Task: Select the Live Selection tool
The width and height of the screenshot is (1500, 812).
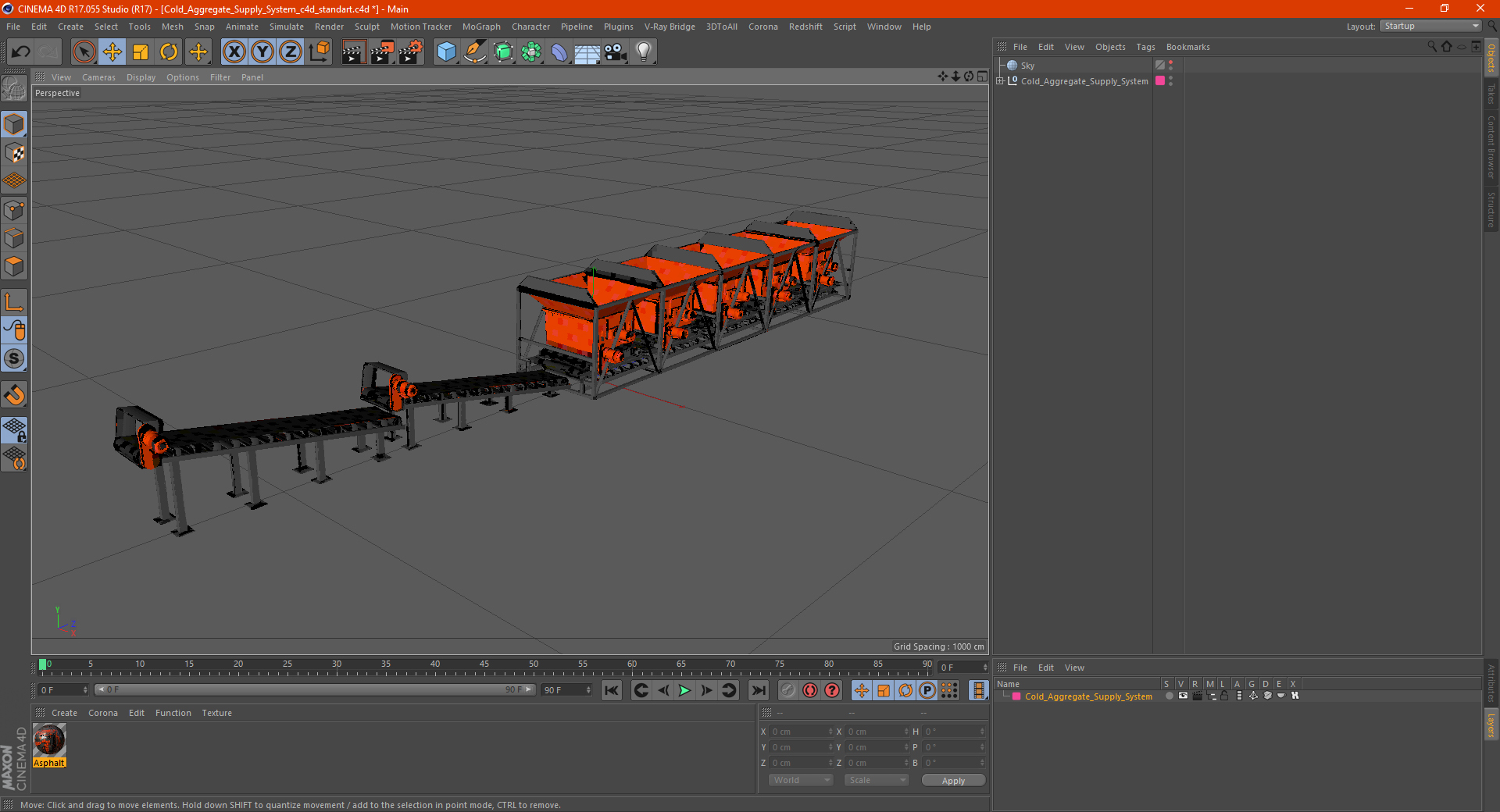Action: coord(84,52)
